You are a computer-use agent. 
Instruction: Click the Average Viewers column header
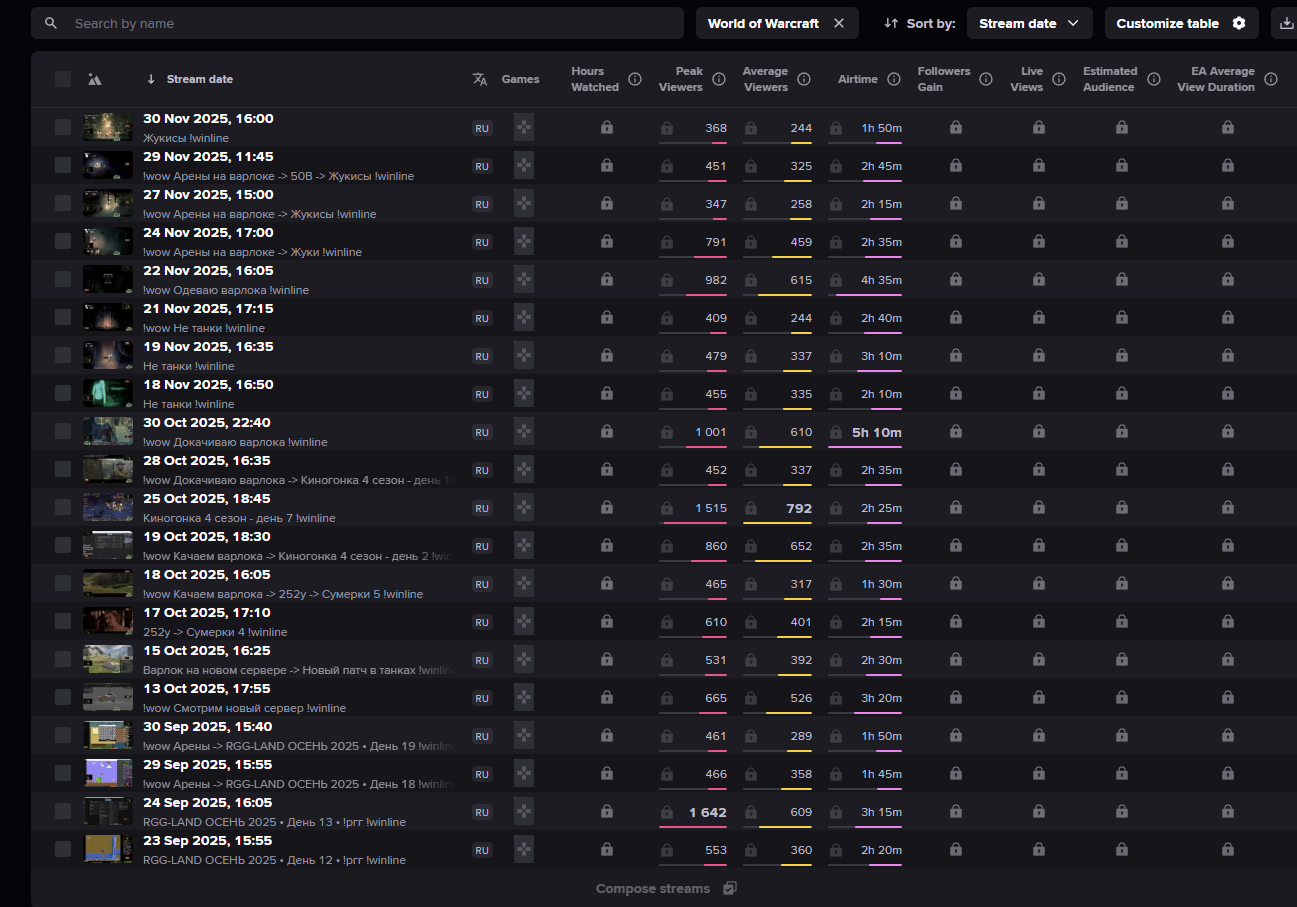click(x=765, y=79)
